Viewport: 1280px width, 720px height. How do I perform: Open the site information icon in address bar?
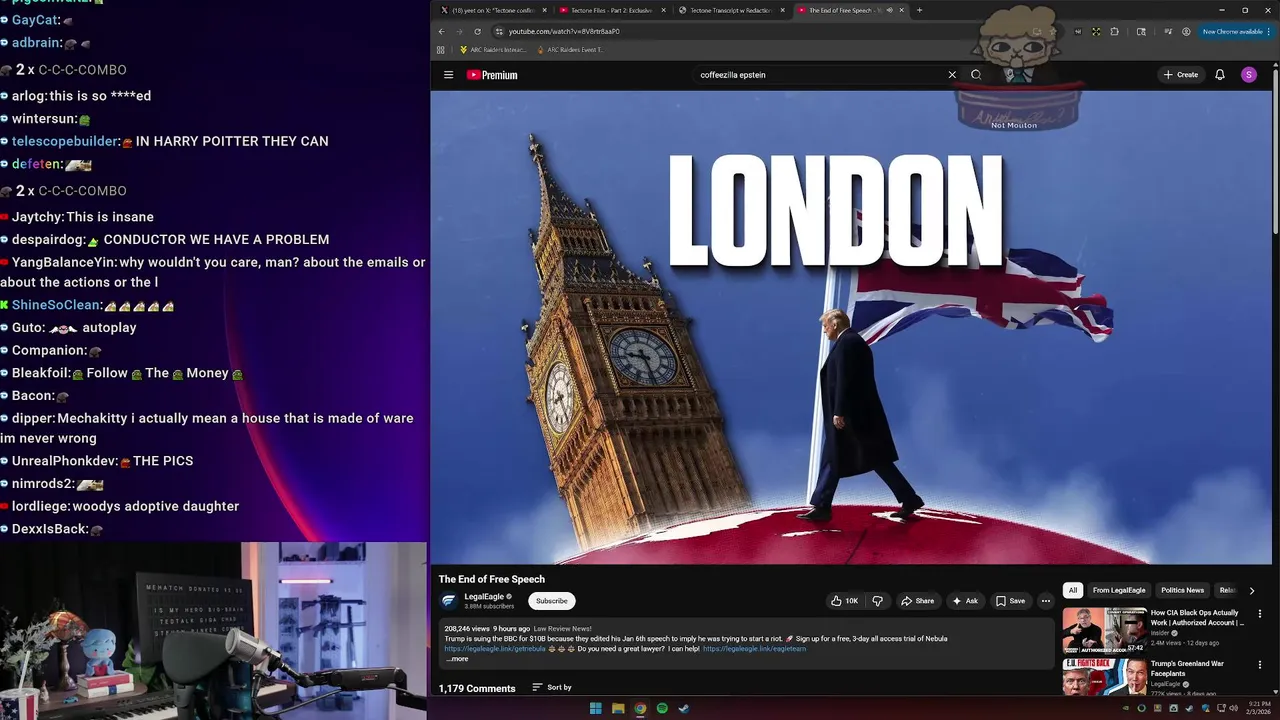tap(499, 31)
